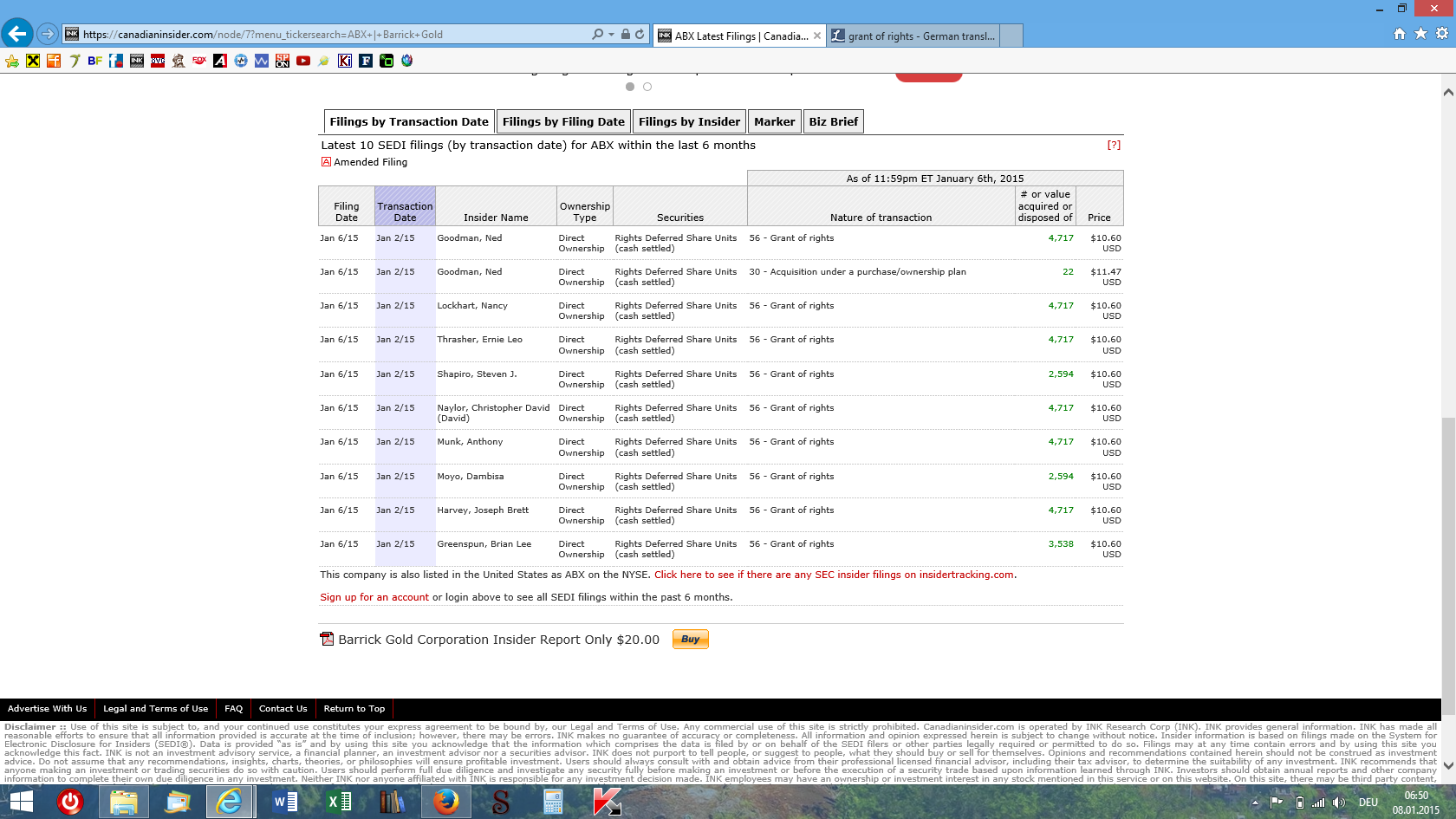
Task: Open 'Legal and Terms of Use' footer link
Action: (156, 708)
